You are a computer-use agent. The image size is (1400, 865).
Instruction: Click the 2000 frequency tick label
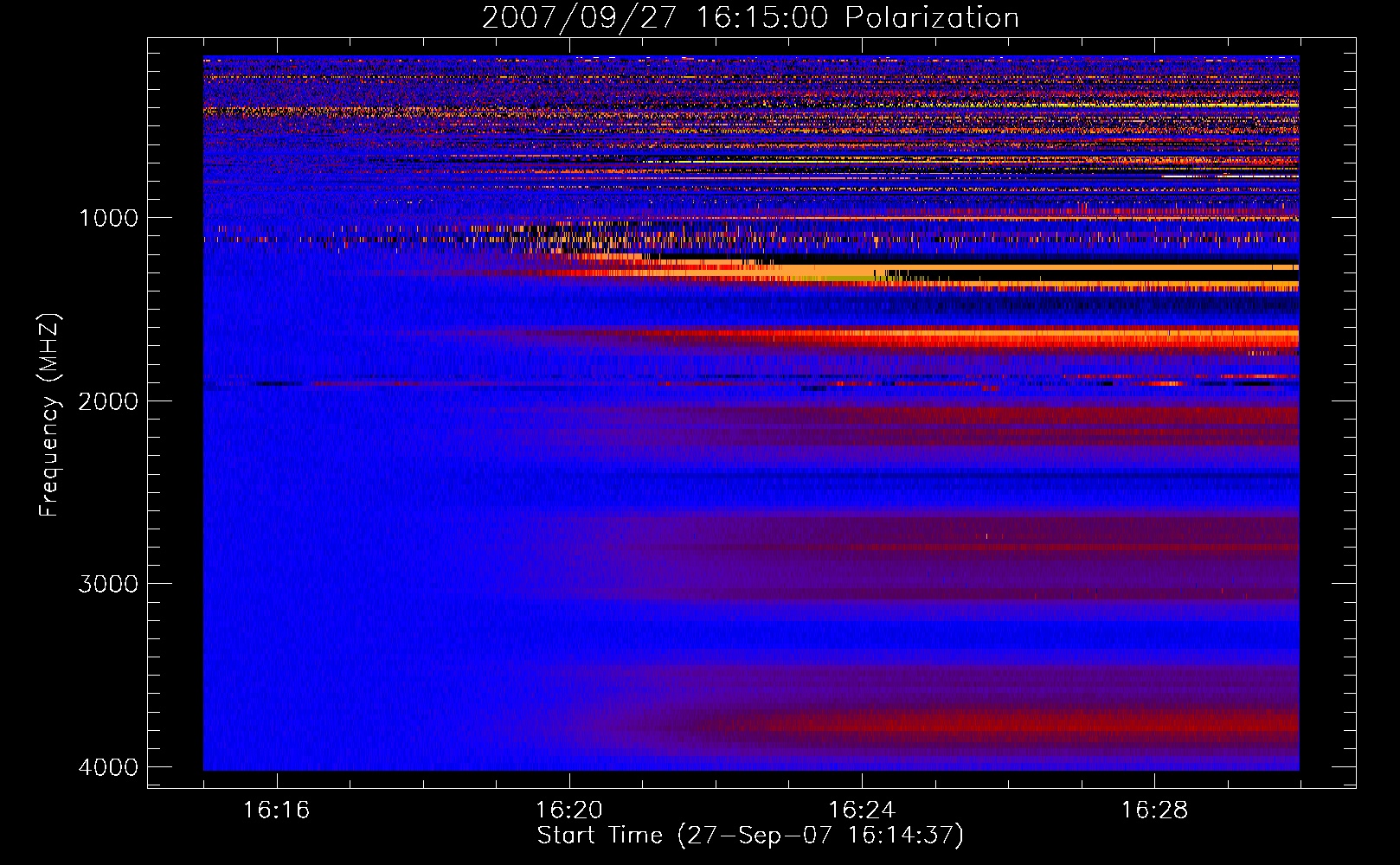(x=108, y=401)
